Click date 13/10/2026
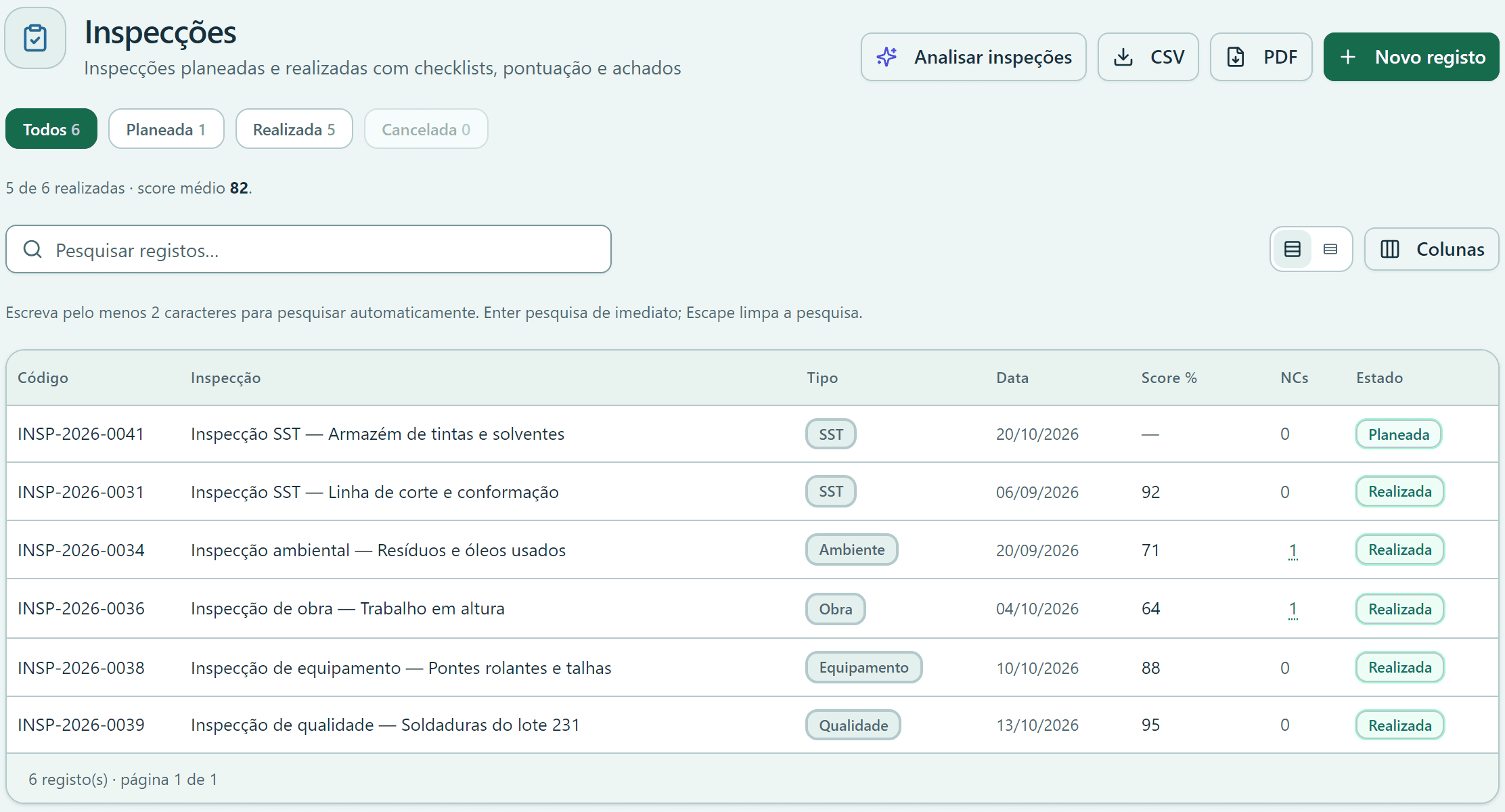Screen dimensions: 1505x812 1037,725
